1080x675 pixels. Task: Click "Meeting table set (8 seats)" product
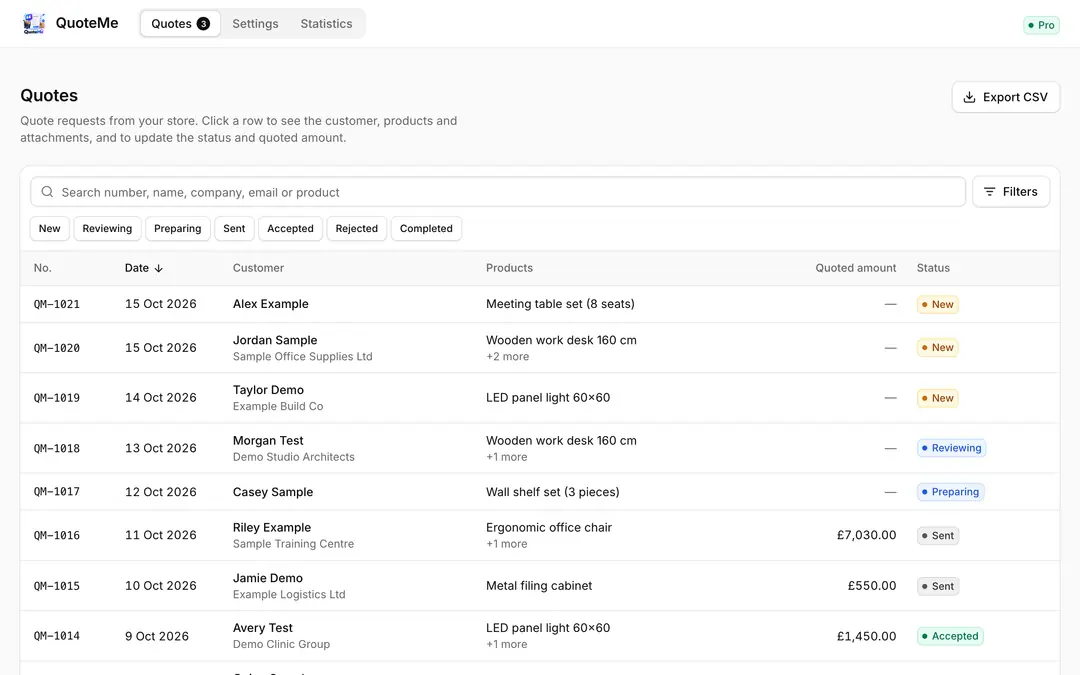pos(560,304)
